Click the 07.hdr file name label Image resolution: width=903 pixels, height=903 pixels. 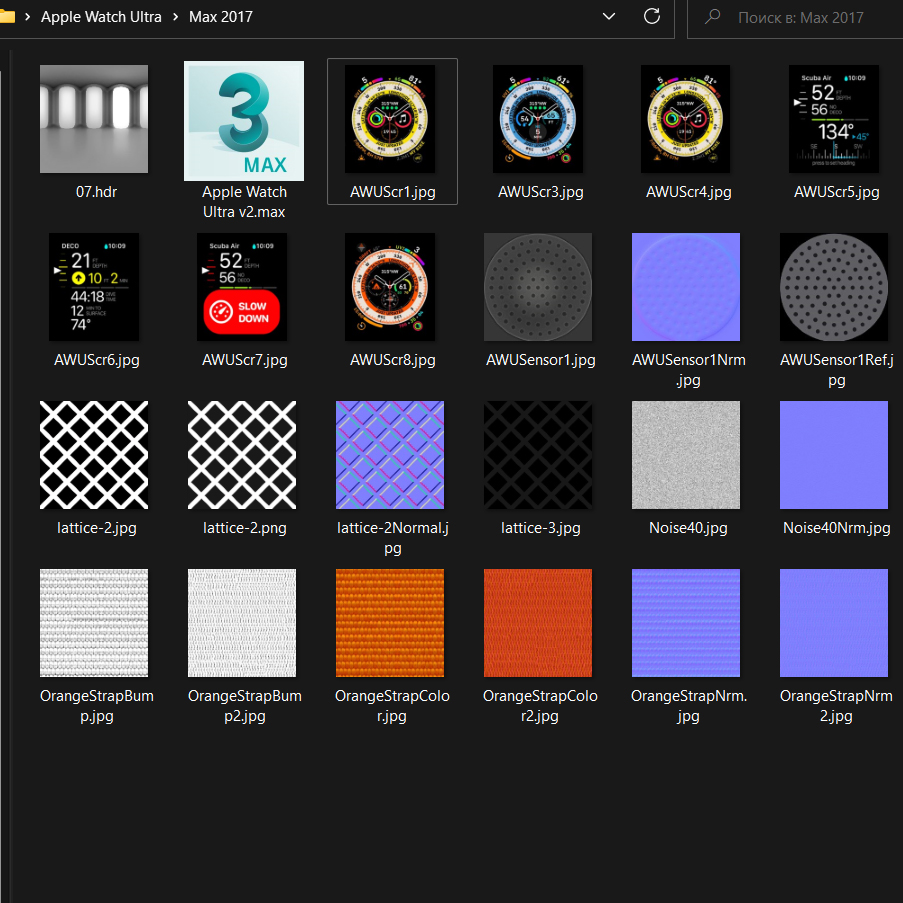tap(96, 192)
